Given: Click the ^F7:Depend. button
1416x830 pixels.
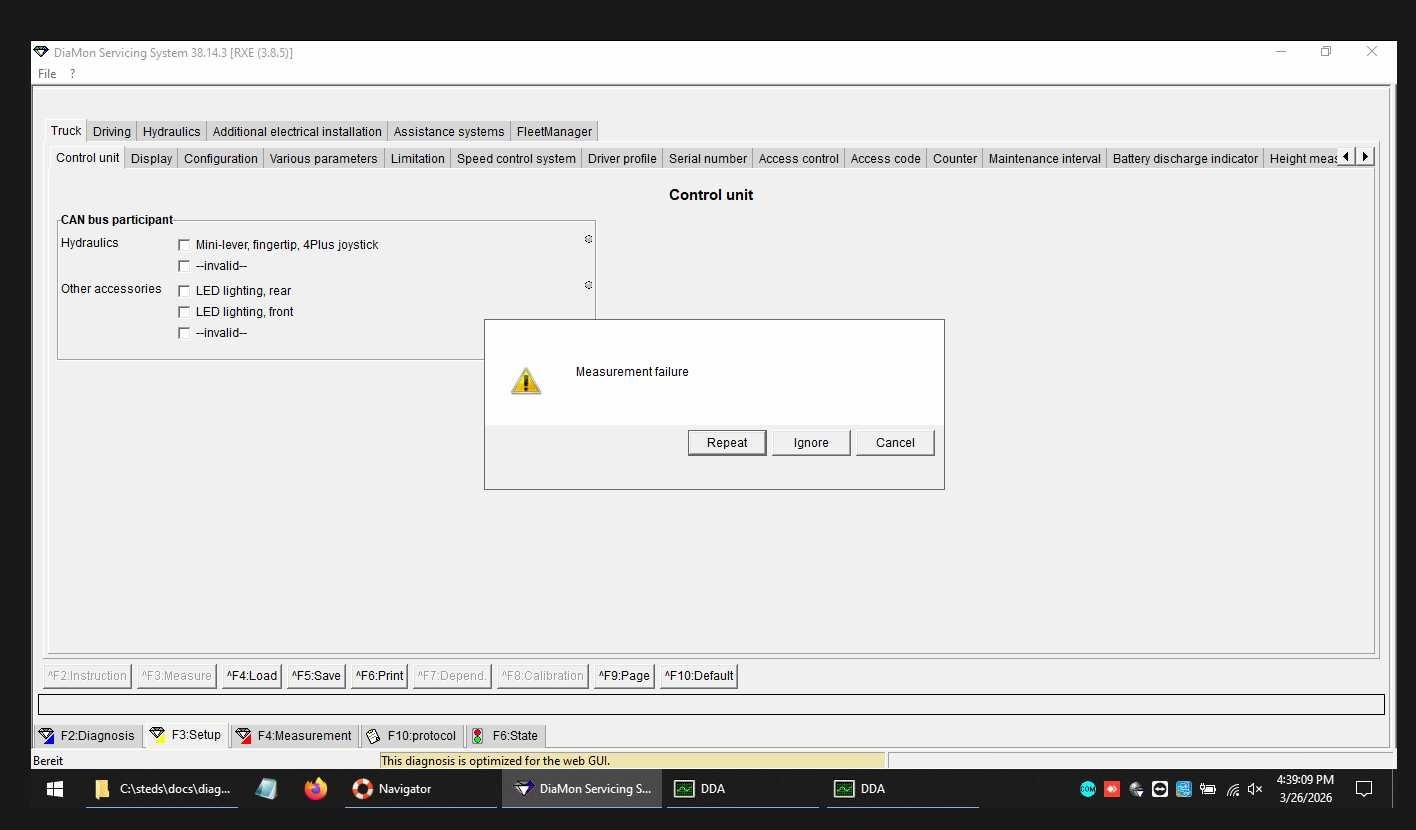Looking at the screenshot, I should (452, 676).
